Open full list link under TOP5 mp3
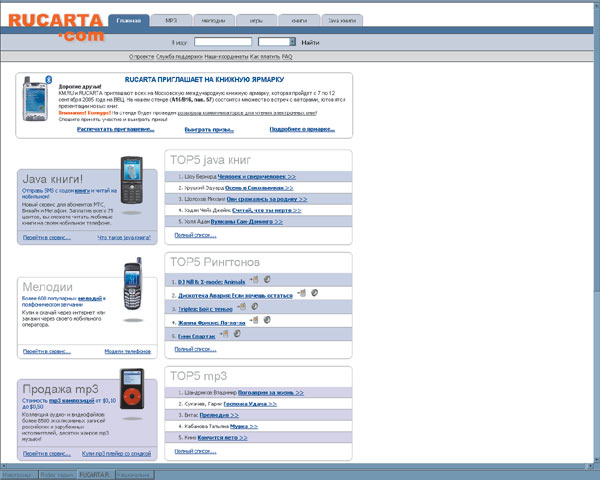Image resolution: width=600 pixels, height=480 pixels. [x=196, y=451]
